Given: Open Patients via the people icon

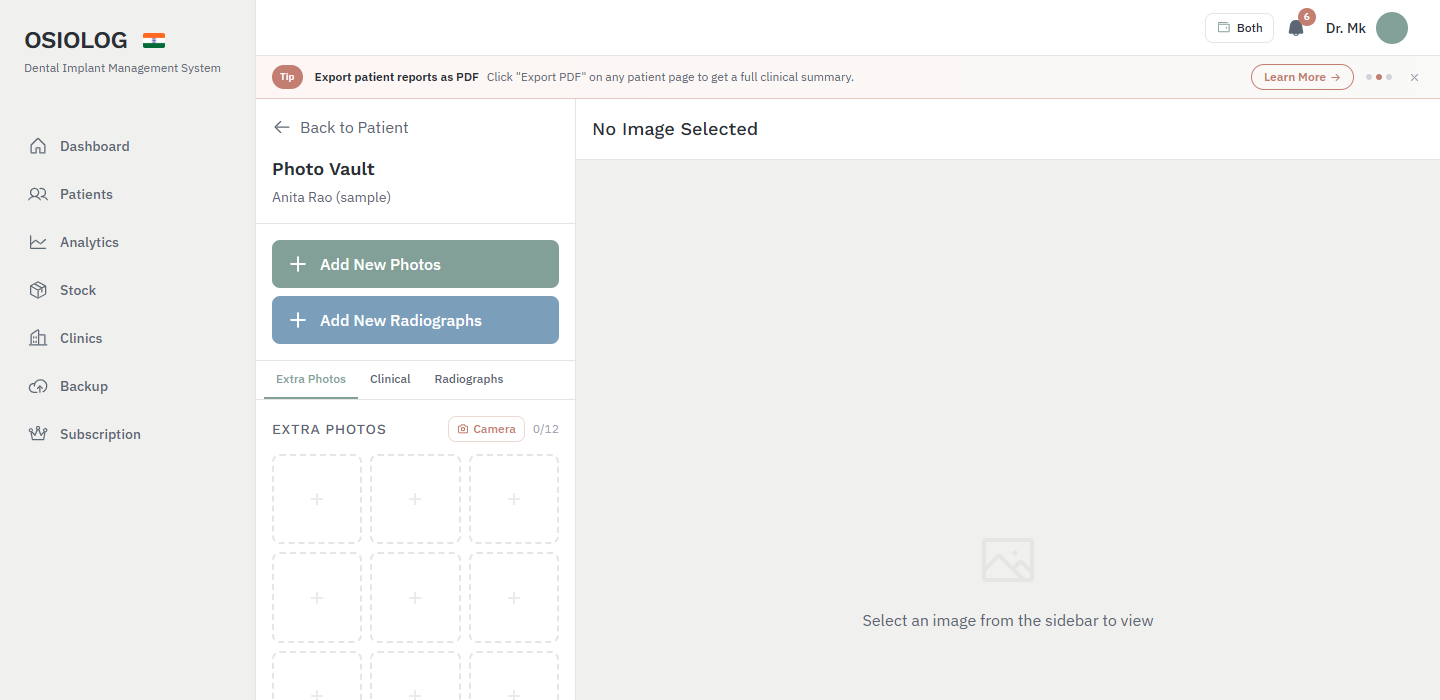Looking at the screenshot, I should (38, 194).
